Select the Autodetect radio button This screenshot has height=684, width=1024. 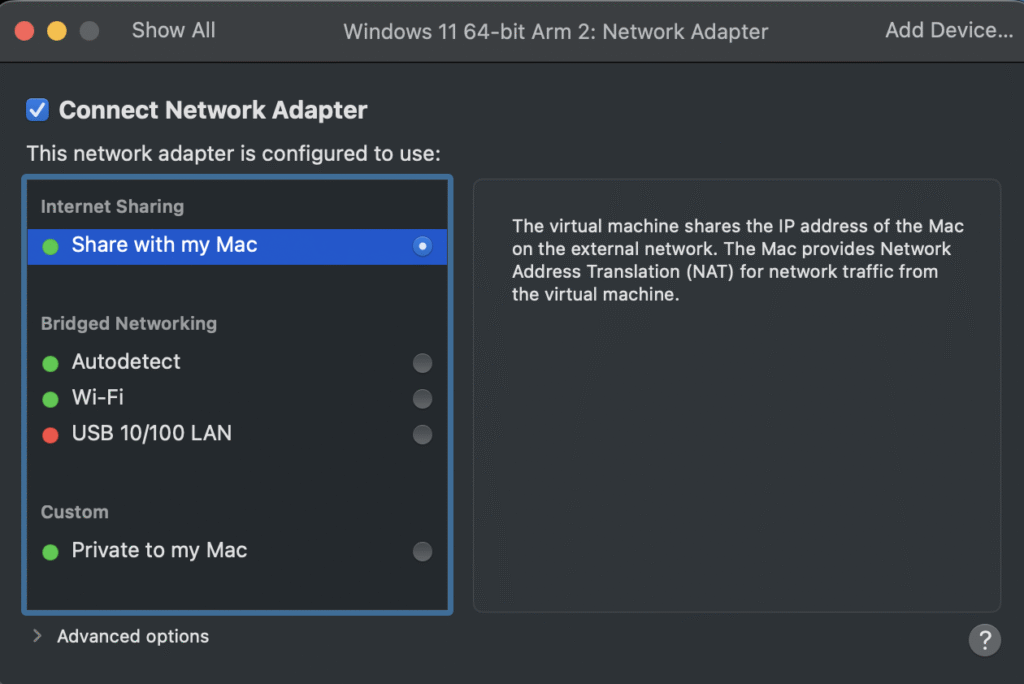422,362
